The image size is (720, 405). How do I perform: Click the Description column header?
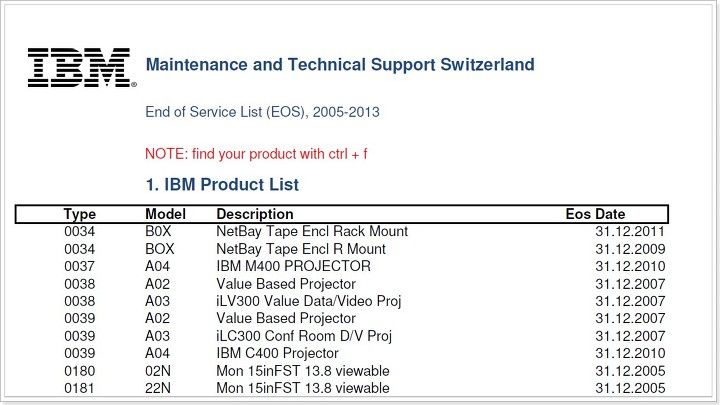(255, 214)
